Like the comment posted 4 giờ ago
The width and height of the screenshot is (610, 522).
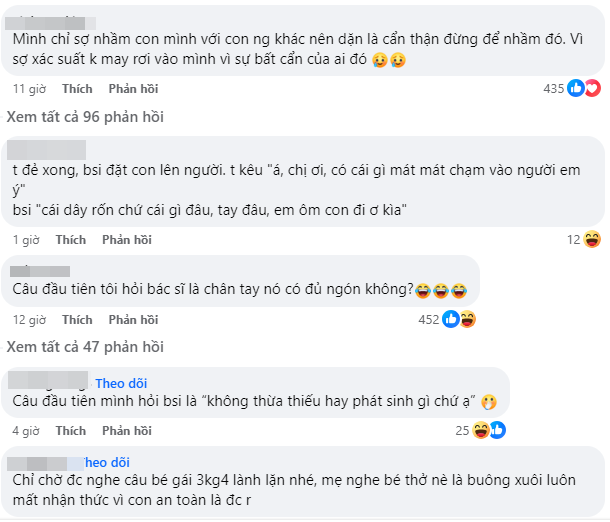point(70,431)
